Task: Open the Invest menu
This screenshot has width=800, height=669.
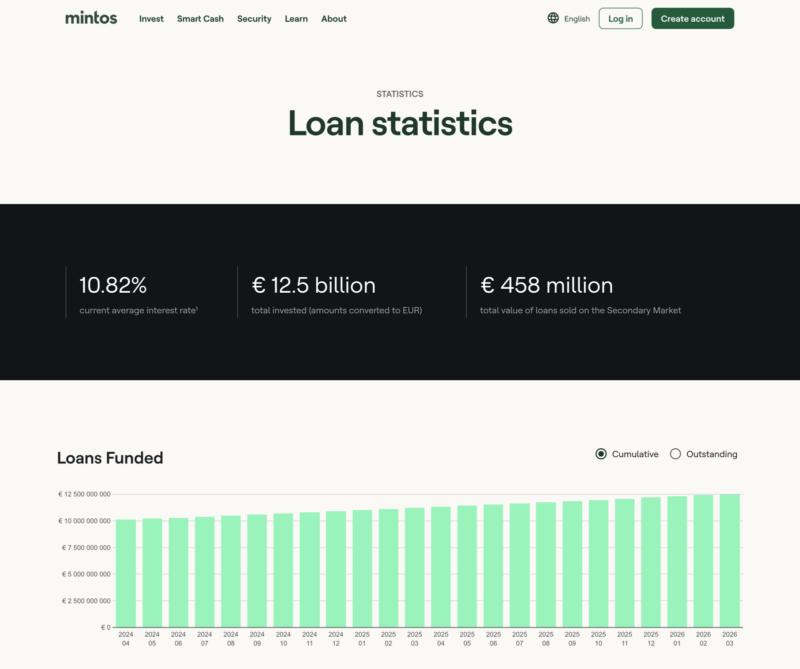Action: pos(151,18)
